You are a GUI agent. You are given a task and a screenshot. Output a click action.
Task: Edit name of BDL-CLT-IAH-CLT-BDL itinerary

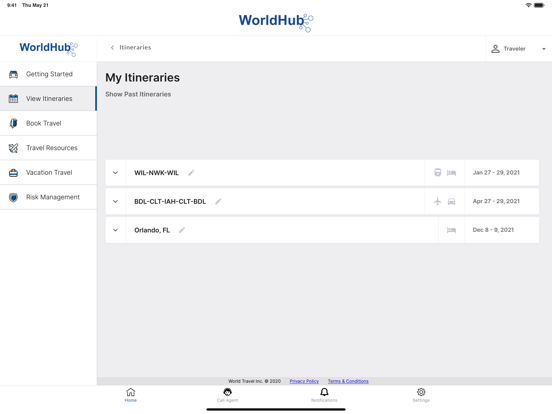click(x=218, y=201)
